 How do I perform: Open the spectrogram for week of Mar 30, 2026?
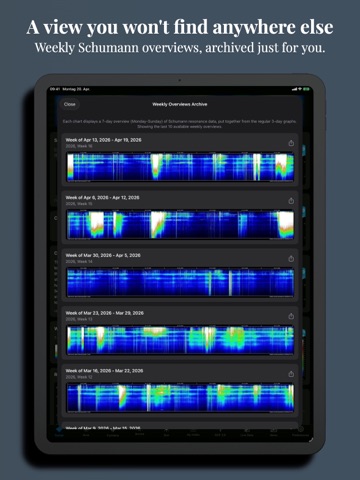180,282
